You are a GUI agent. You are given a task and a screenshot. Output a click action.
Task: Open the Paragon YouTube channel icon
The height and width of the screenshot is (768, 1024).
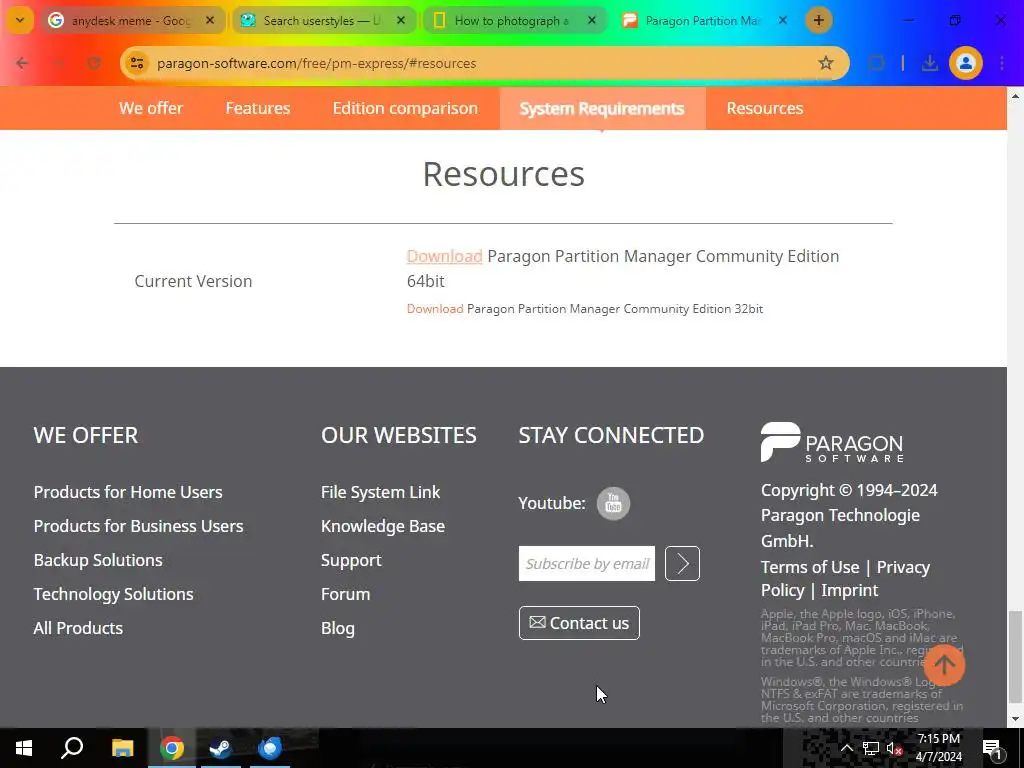[x=613, y=503]
